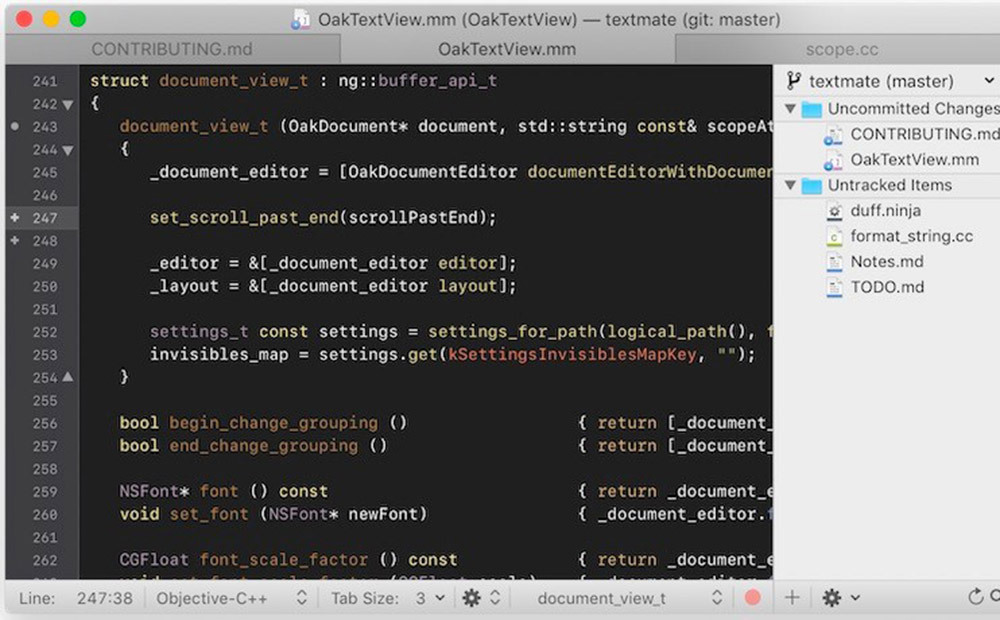Open the Objective-C++ language dropdown
1000x620 pixels.
[232, 598]
